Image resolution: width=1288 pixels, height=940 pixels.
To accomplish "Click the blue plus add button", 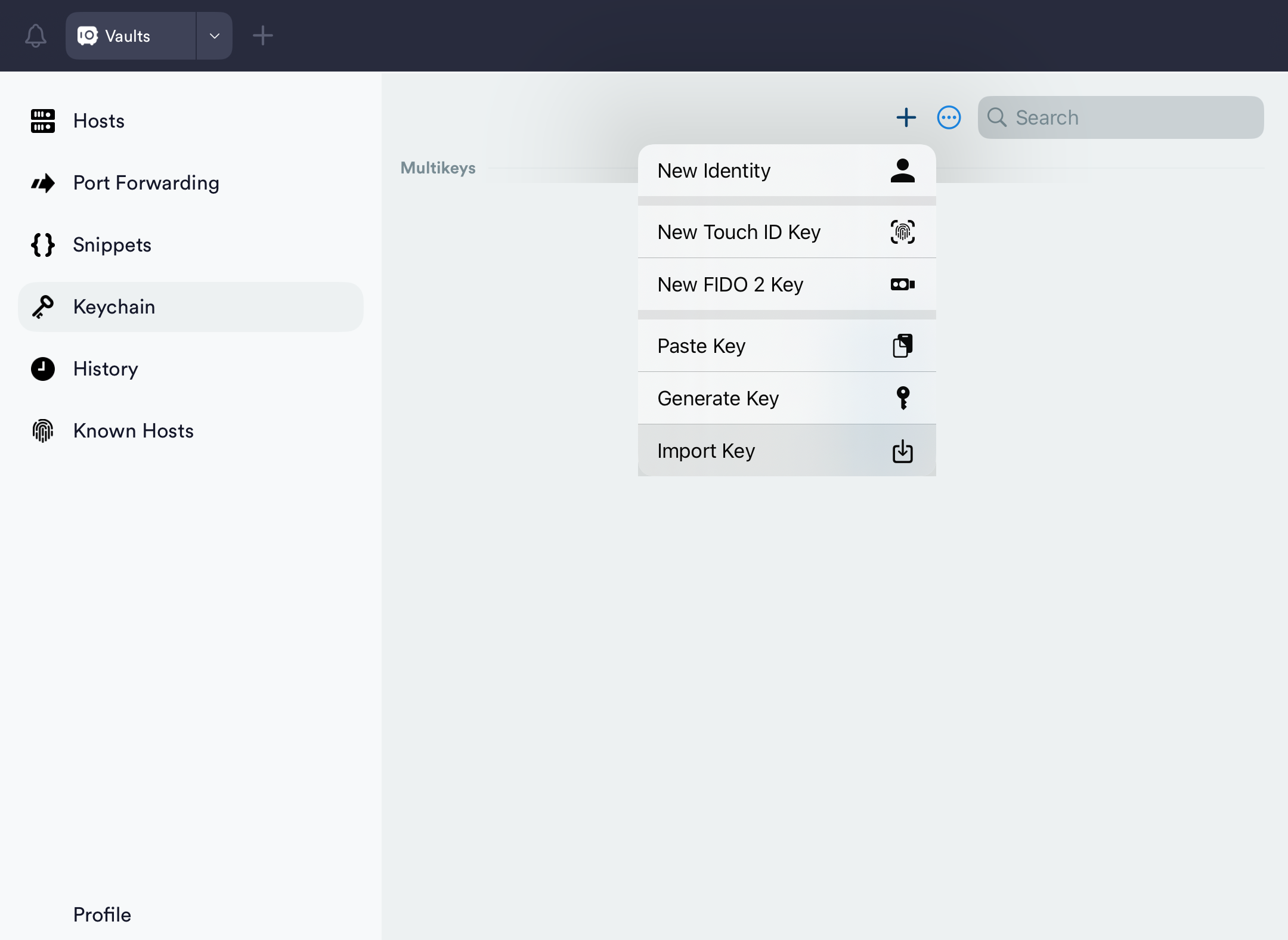I will click(x=906, y=117).
